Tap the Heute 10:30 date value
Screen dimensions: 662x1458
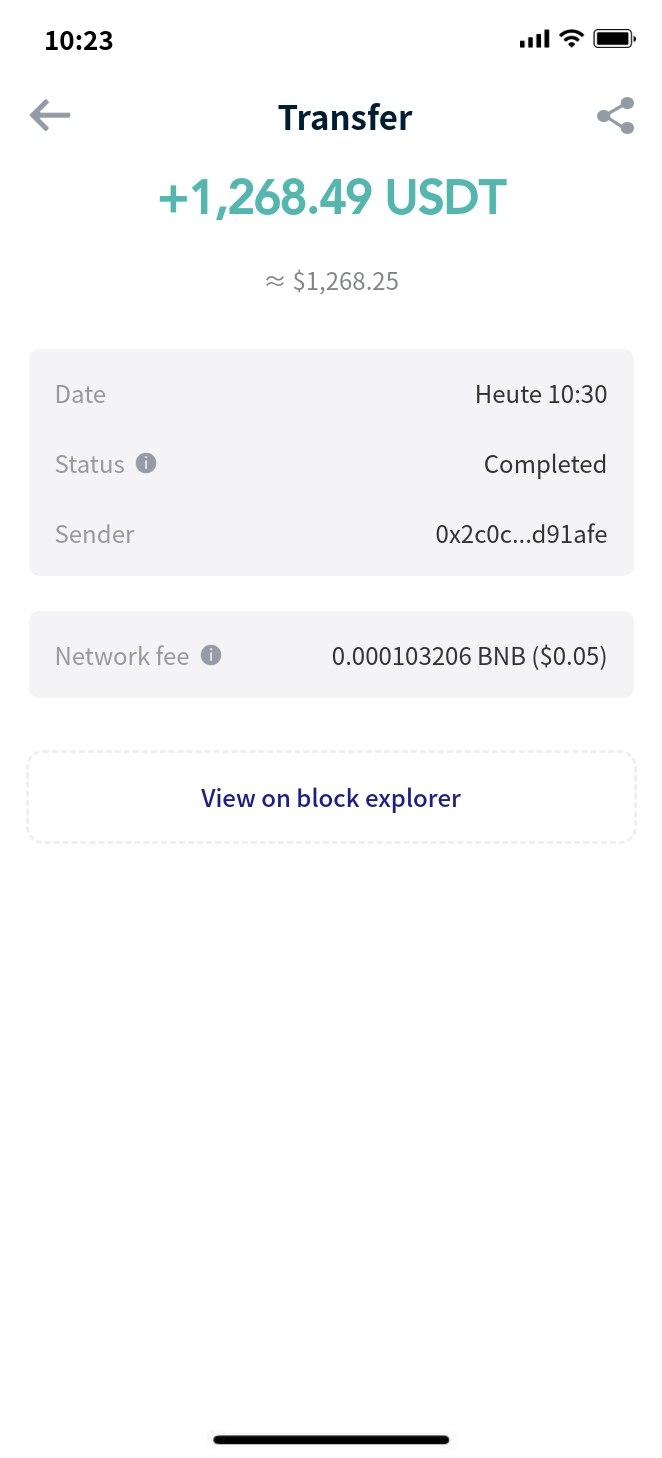coord(541,394)
